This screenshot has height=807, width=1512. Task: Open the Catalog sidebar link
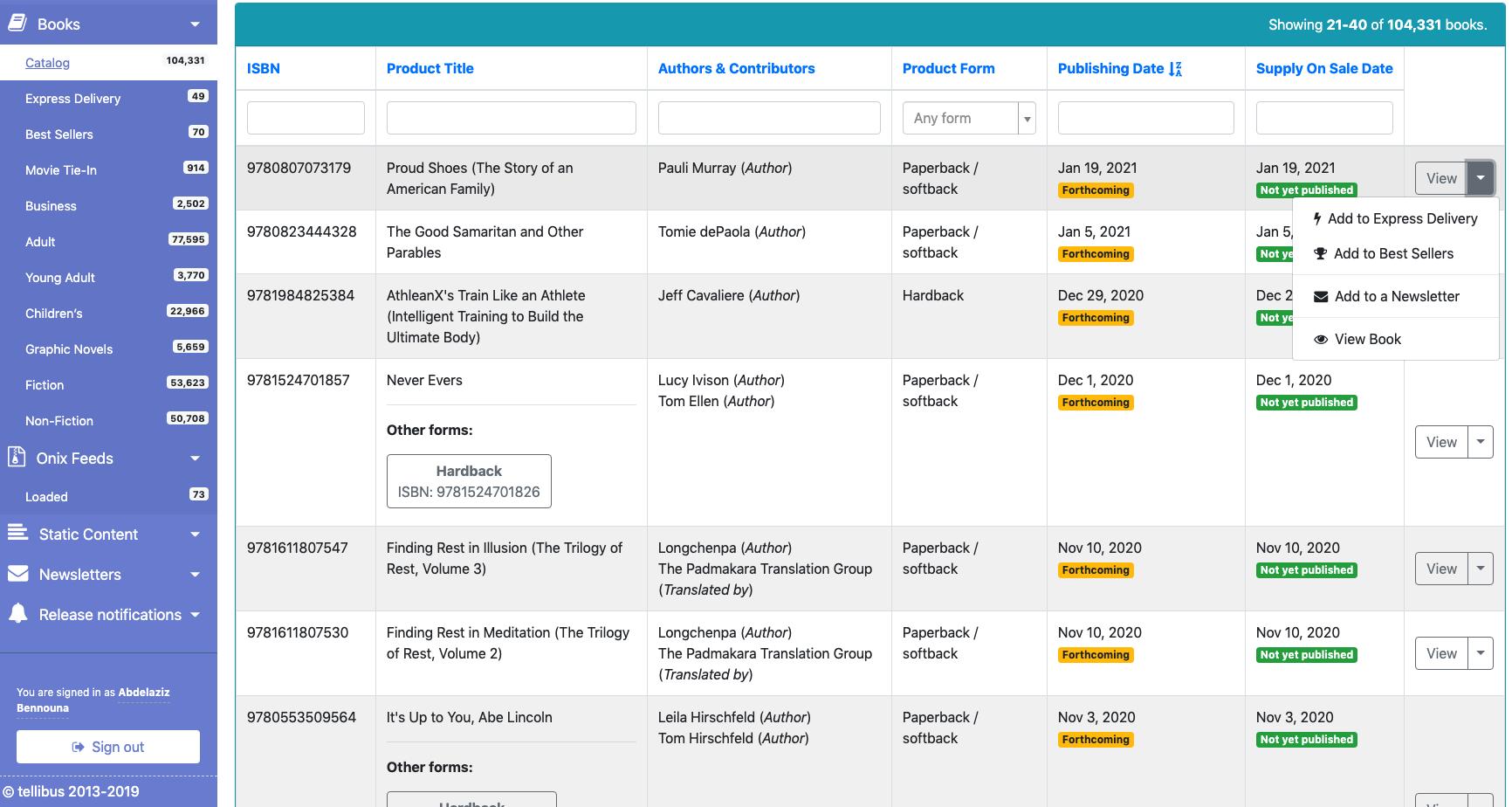tap(47, 63)
